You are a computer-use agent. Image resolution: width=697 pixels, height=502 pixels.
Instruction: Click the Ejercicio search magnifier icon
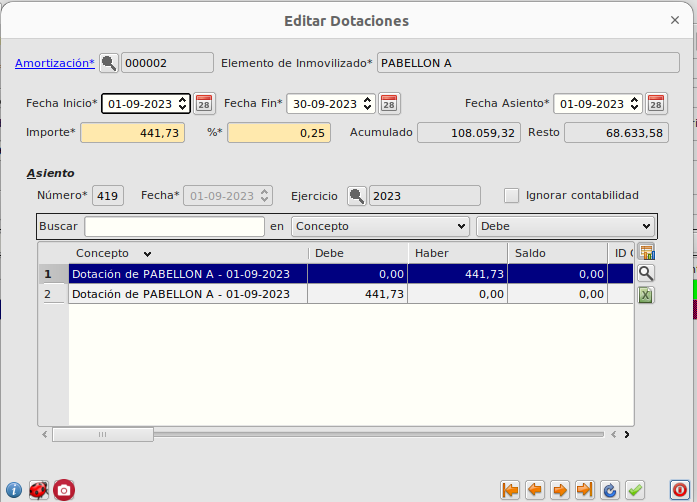(357, 196)
